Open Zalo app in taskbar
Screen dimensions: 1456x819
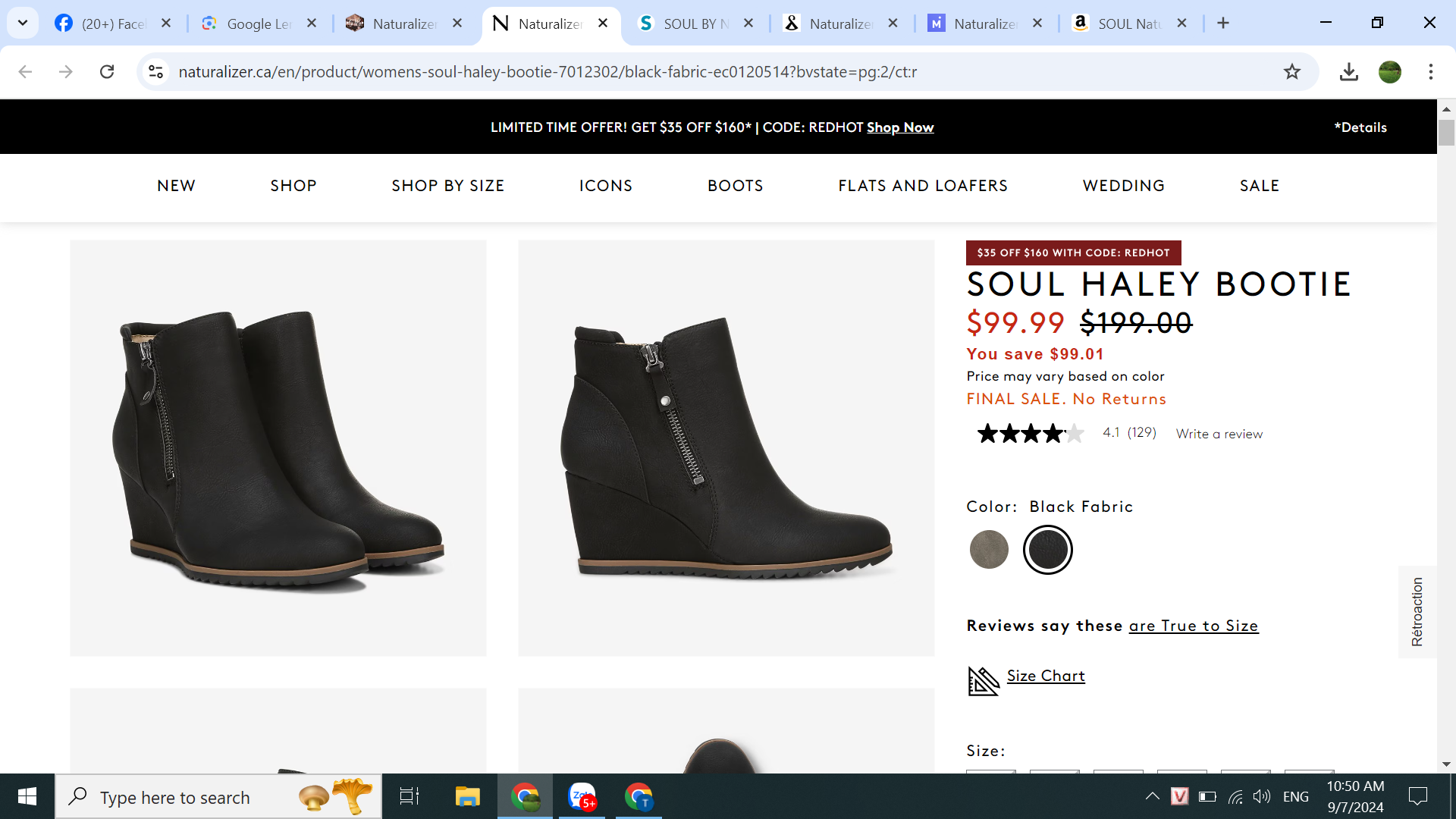click(x=582, y=797)
